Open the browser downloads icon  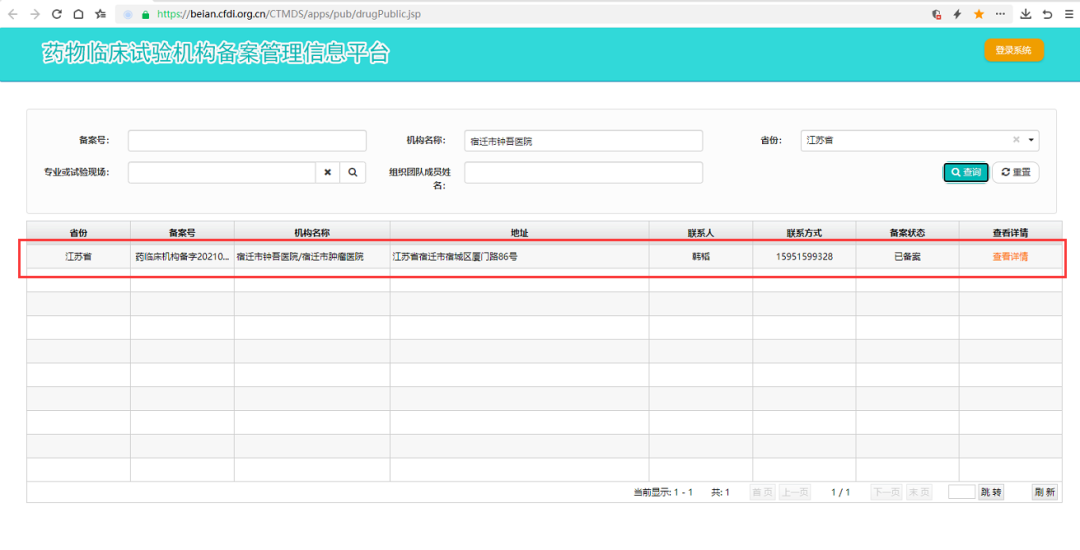click(x=1025, y=14)
